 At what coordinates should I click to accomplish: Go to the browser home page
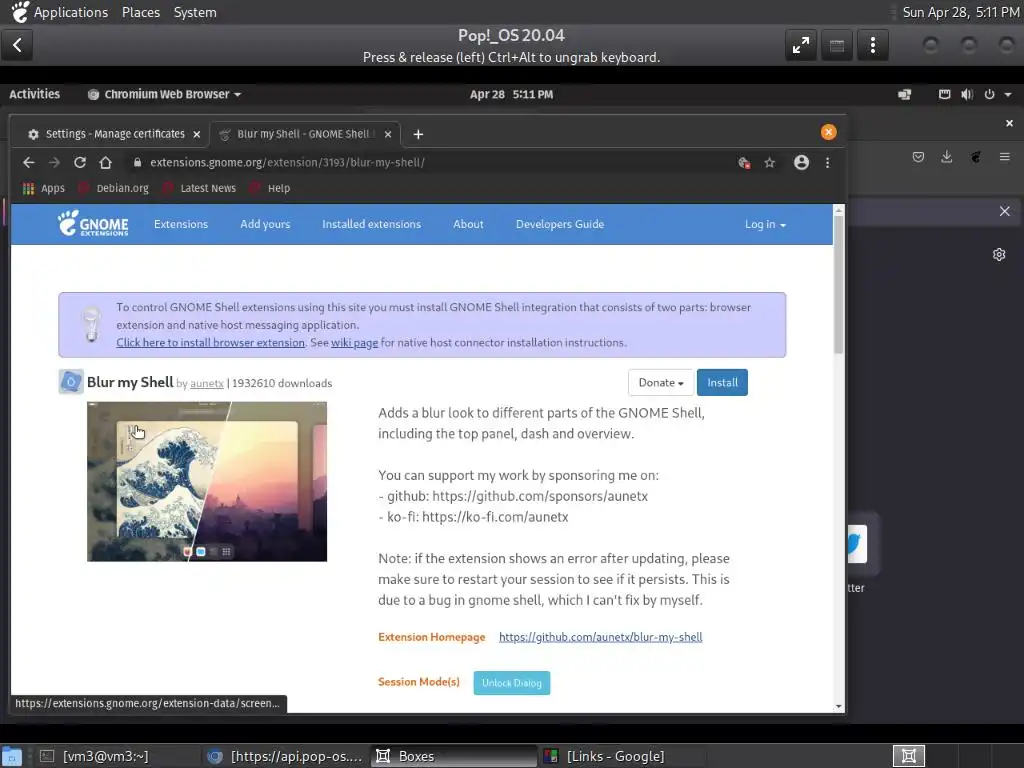[105, 163]
